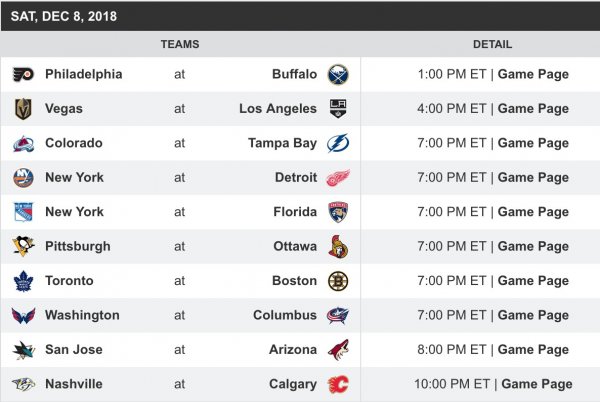Open Game Page for Vegas at Los Angeles
600x402 pixels.
click(533, 109)
